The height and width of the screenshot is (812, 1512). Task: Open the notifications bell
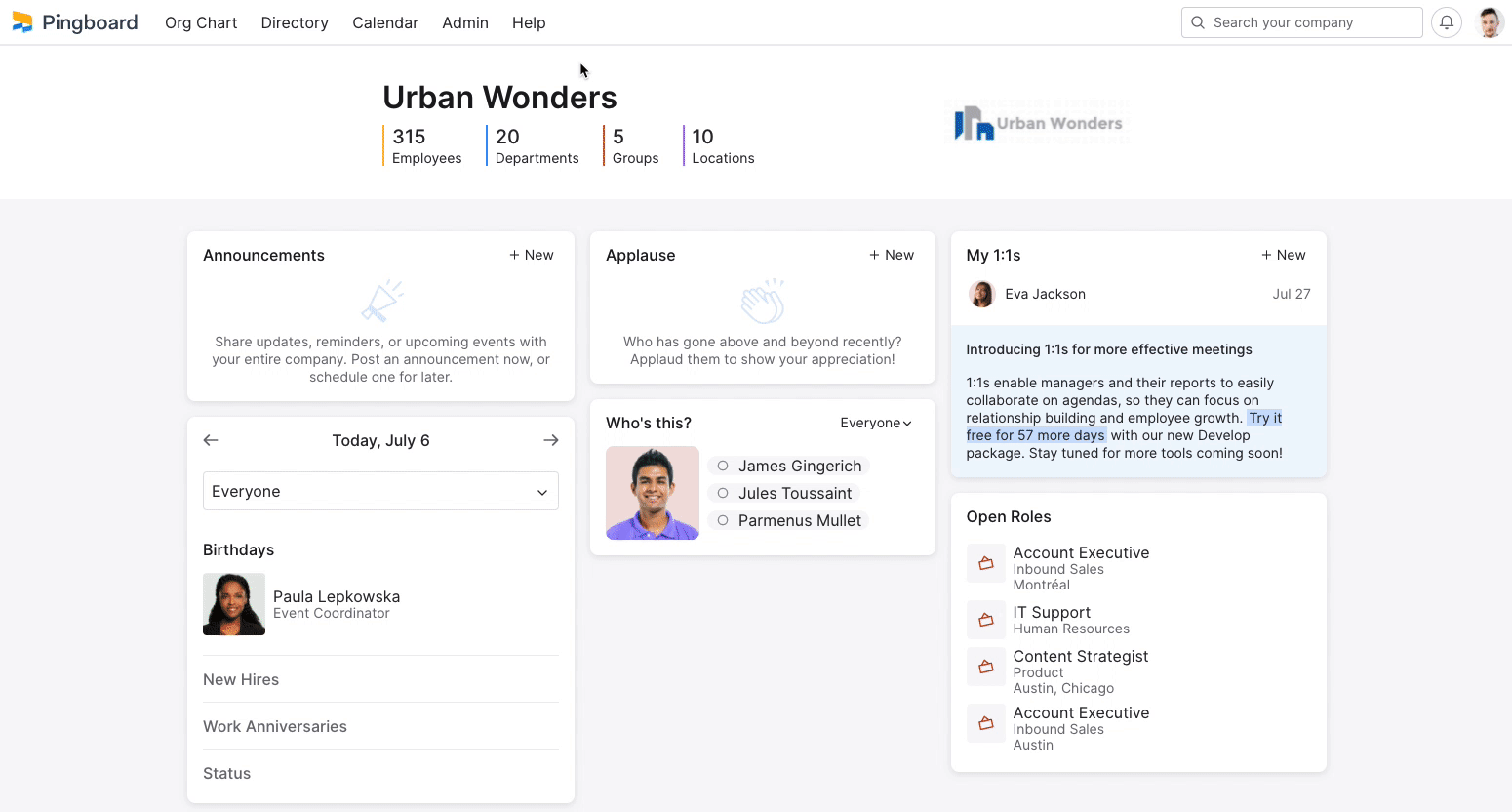[x=1446, y=22]
